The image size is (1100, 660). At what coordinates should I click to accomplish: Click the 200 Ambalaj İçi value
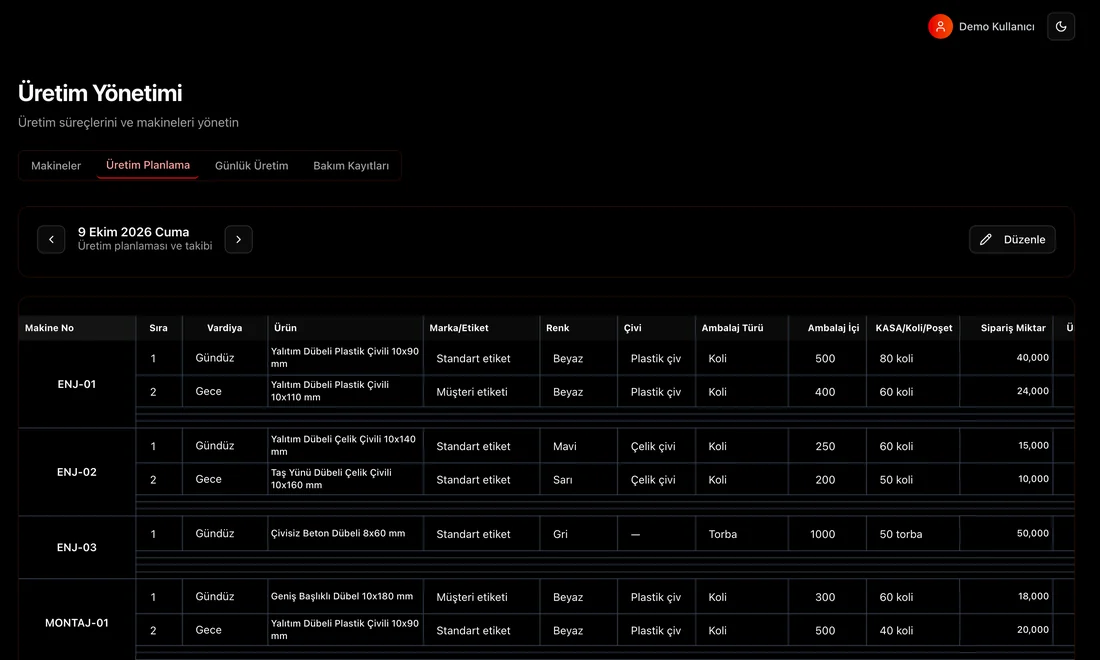(825, 480)
